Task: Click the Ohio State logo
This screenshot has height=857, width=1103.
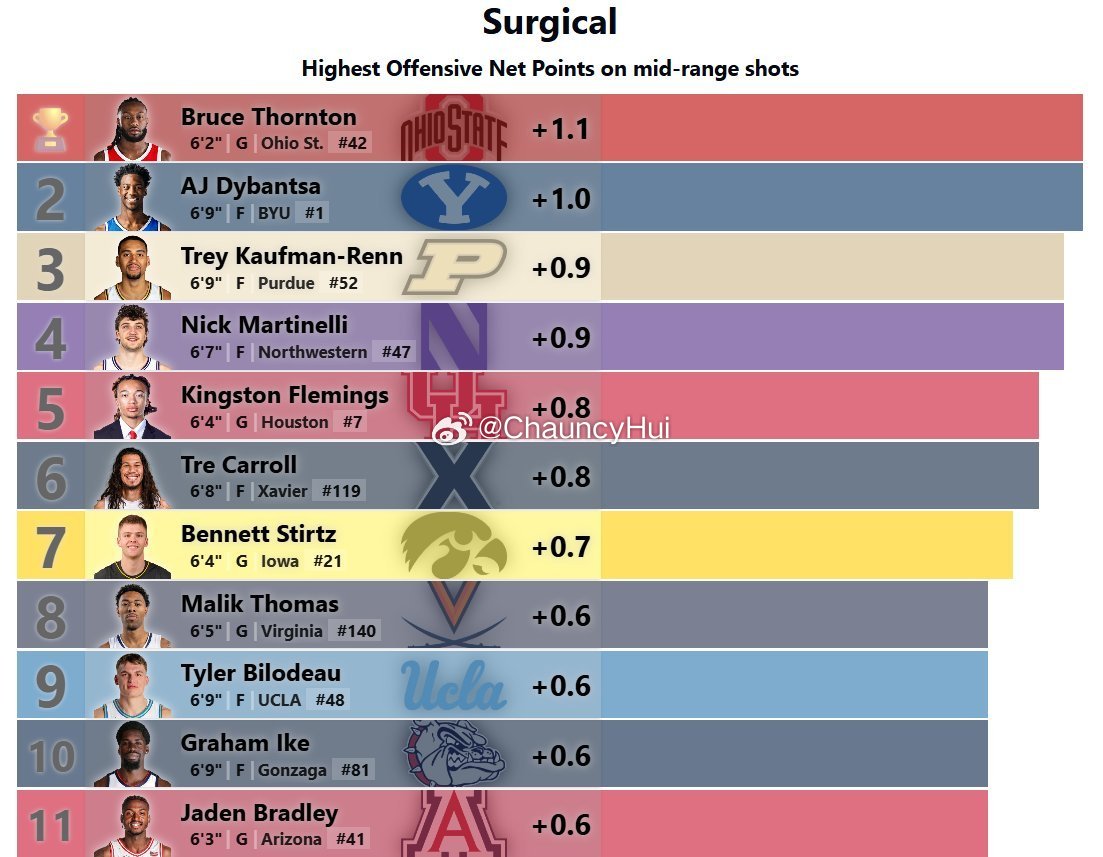Action: point(454,128)
